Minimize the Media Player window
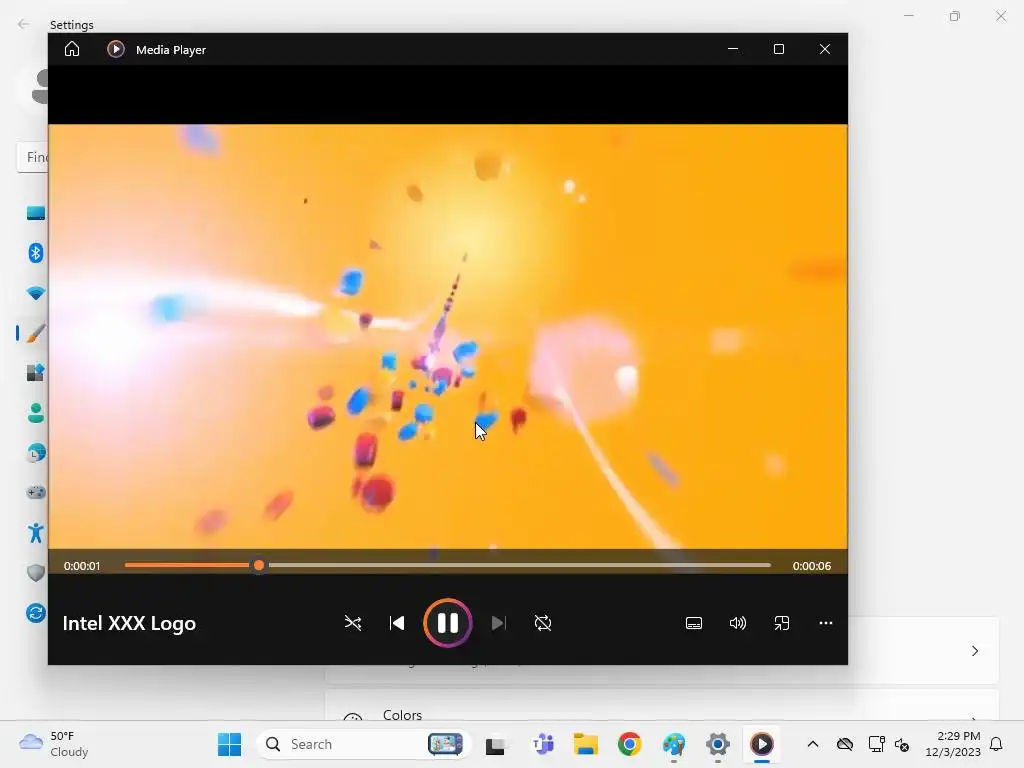The height and width of the screenshot is (768, 1024). [x=733, y=49]
